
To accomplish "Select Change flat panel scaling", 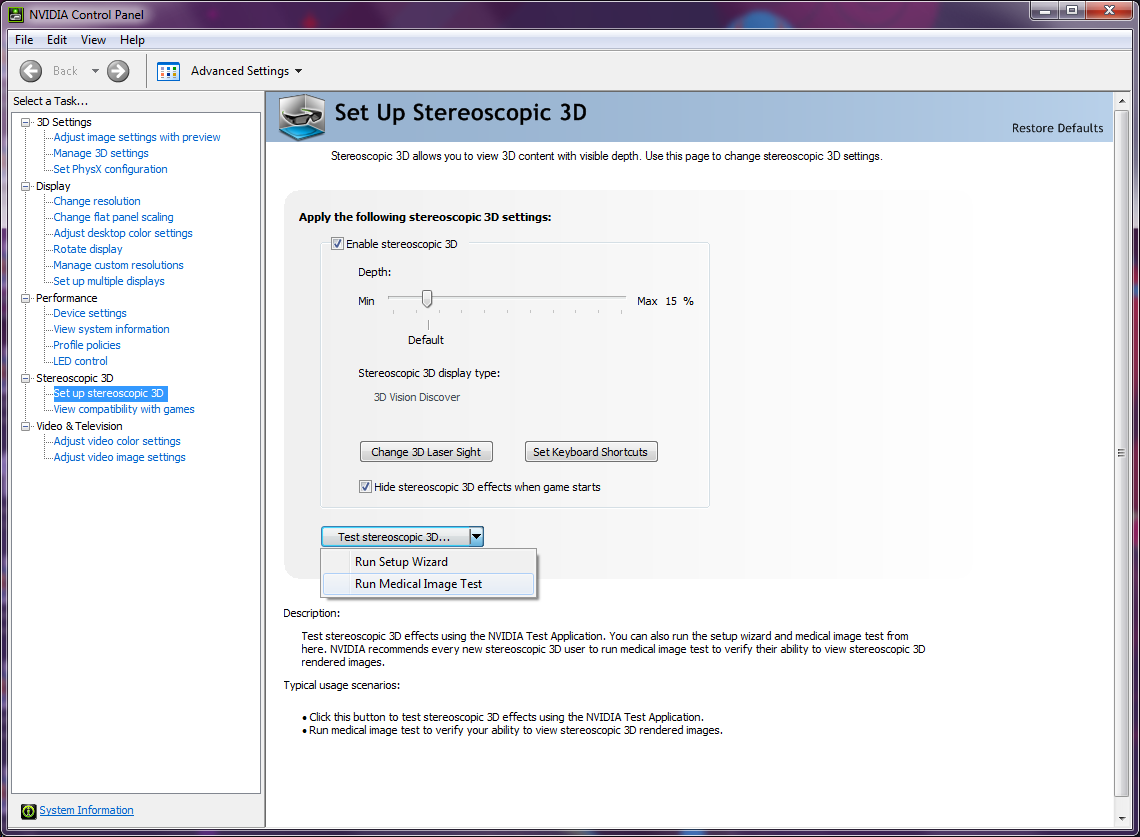I will coord(113,217).
